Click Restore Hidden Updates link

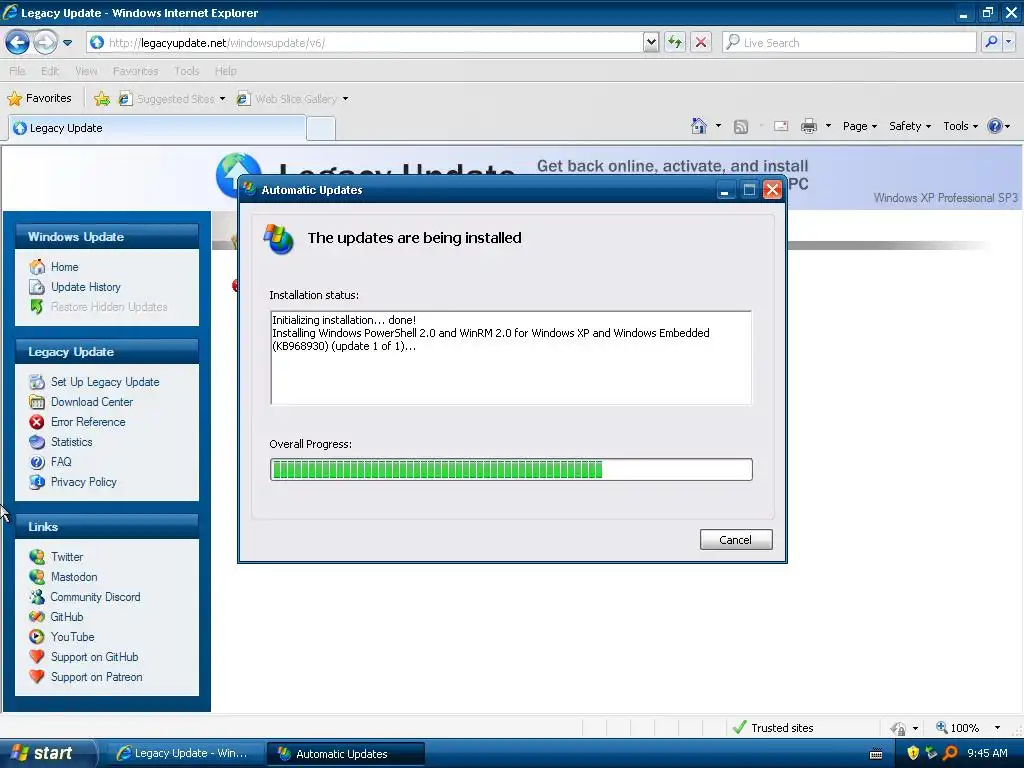tap(109, 307)
